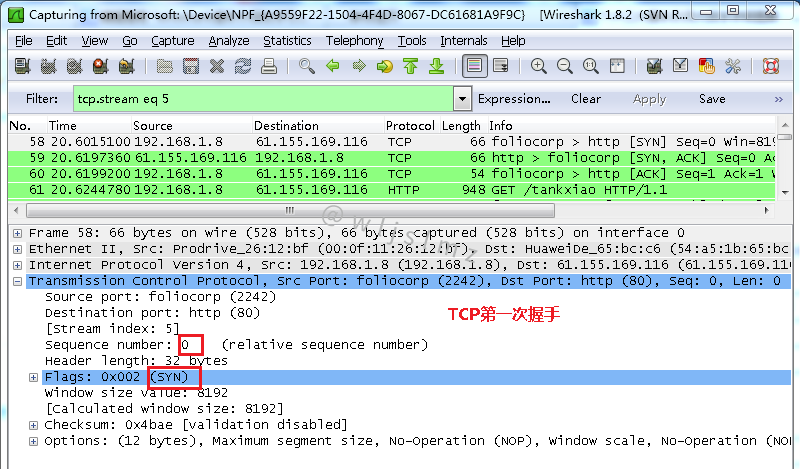Viewport: 800px width, 469px height.
Task: Click the tcp.stream eq 5 filter field
Action: coord(263,99)
